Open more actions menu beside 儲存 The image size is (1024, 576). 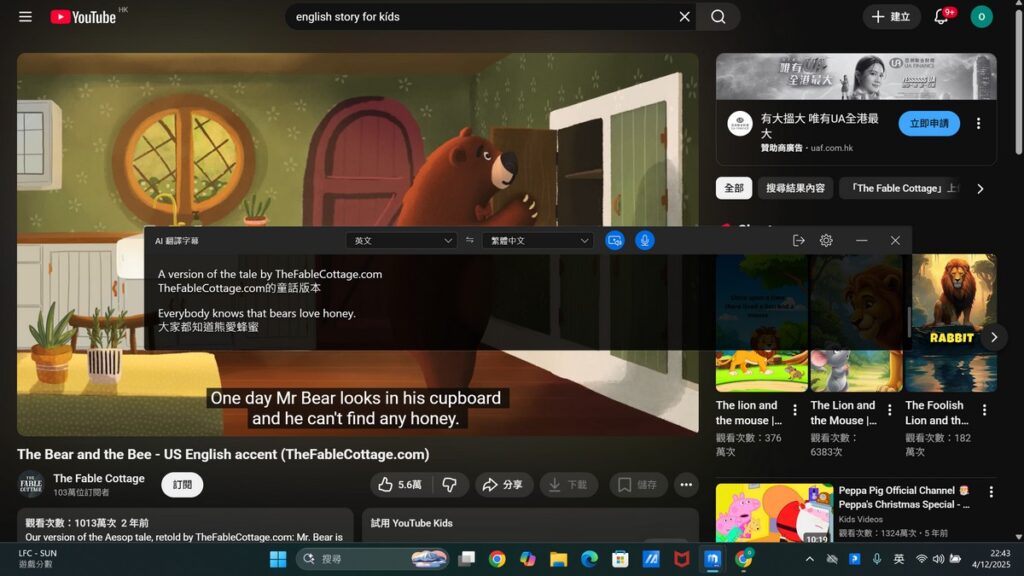[686, 485]
